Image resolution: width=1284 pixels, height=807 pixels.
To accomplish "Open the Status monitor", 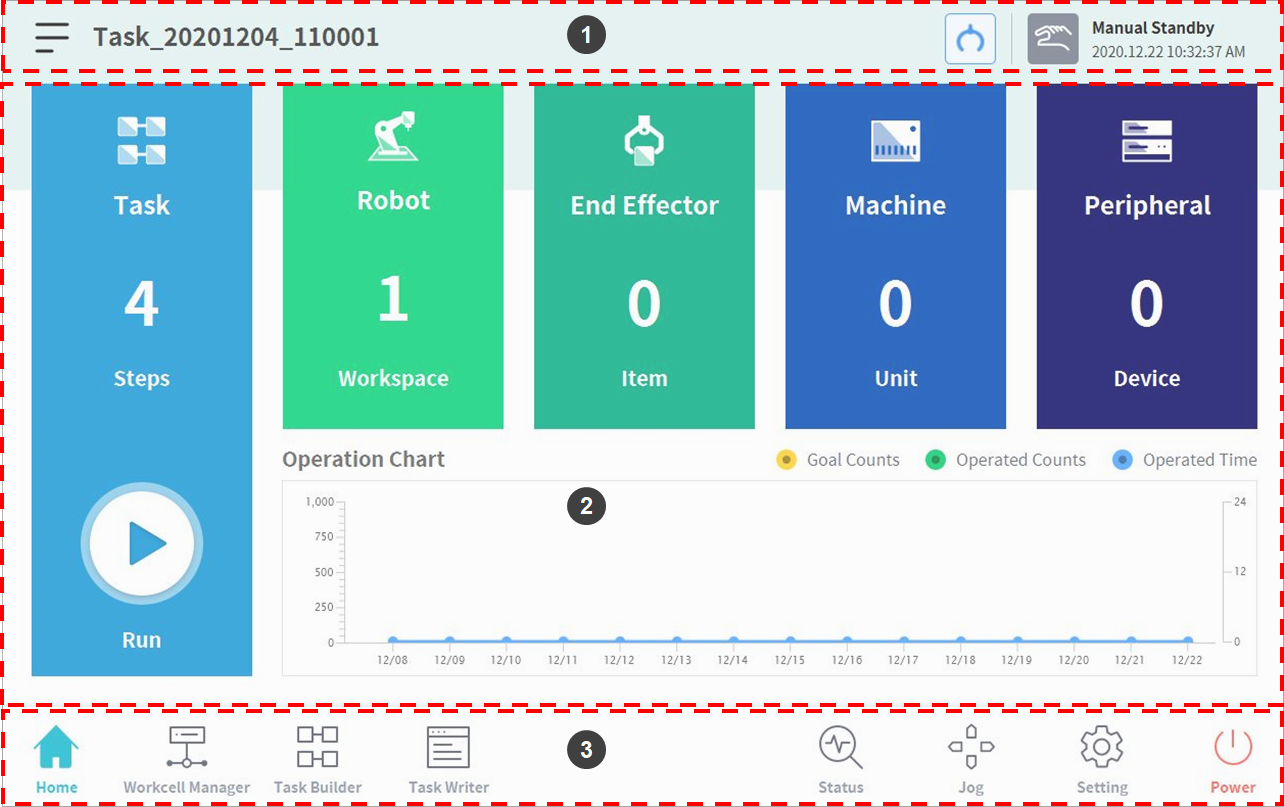I will point(840,759).
